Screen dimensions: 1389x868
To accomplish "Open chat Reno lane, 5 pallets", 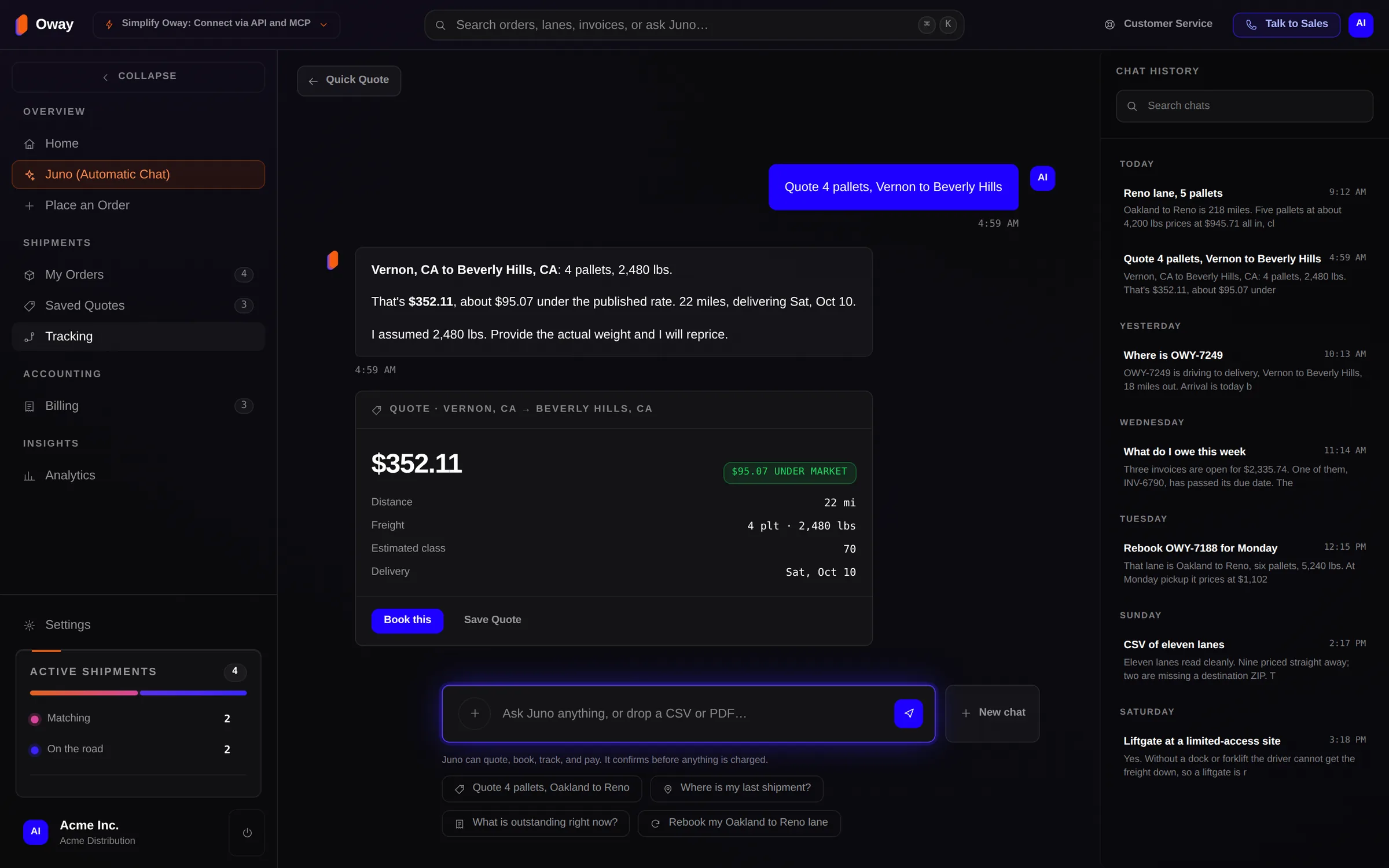I will click(1244, 208).
